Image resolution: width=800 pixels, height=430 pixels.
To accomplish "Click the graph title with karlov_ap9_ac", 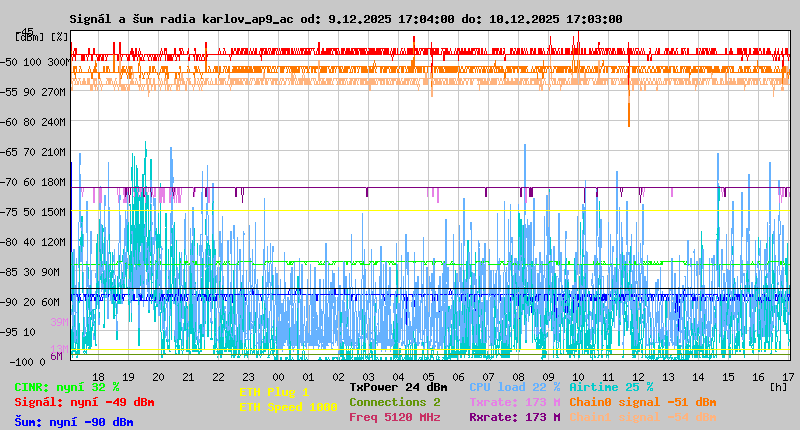I will pyautogui.click(x=345, y=19).
